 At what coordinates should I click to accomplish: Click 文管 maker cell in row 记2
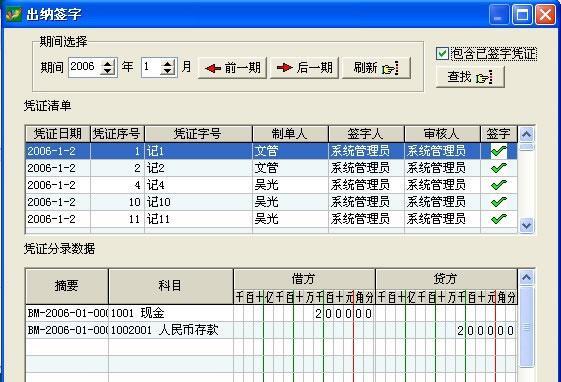click(x=290, y=168)
